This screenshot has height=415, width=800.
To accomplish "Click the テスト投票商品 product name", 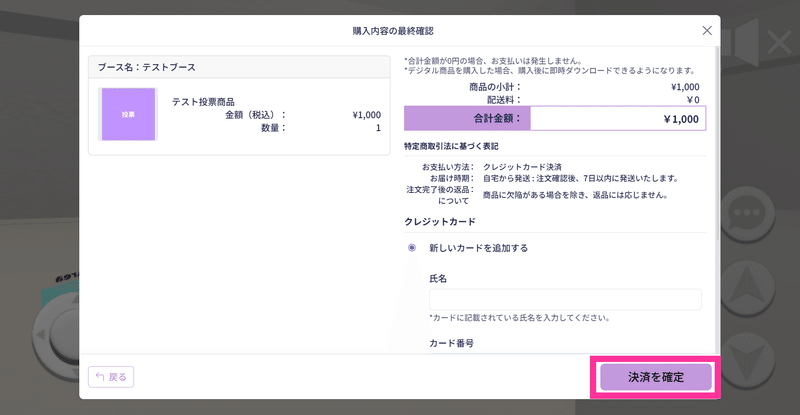I will click(203, 102).
